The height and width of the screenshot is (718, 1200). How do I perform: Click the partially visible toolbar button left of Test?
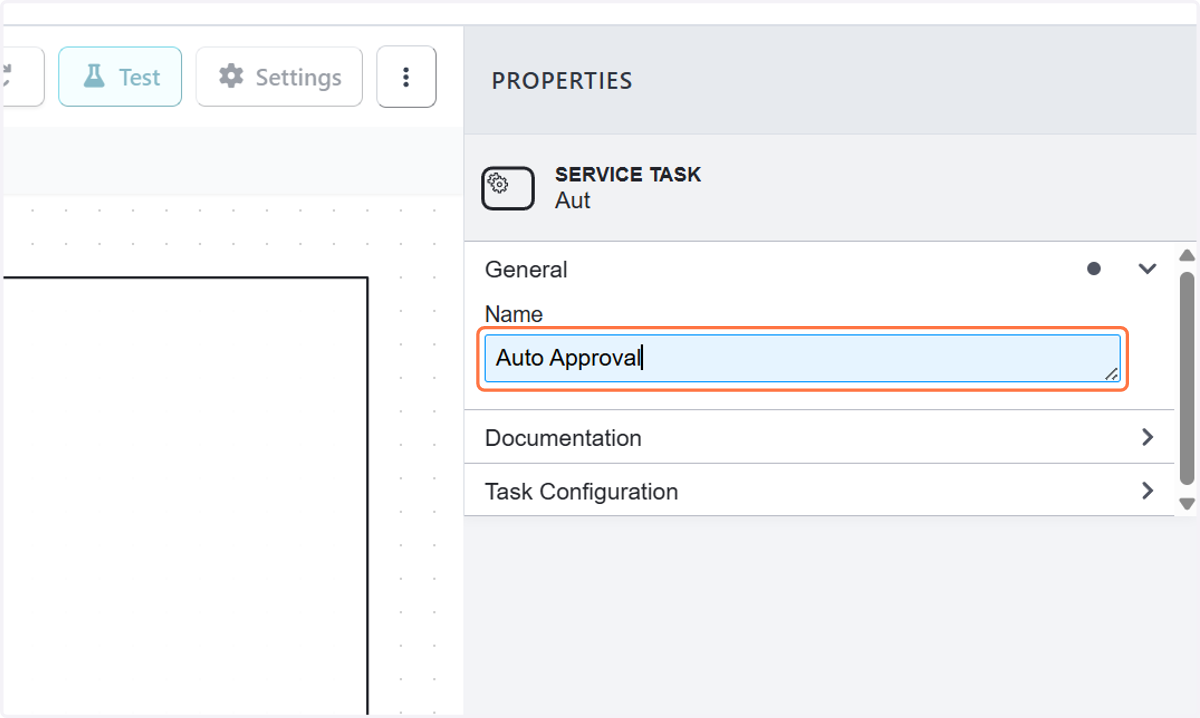(23, 76)
